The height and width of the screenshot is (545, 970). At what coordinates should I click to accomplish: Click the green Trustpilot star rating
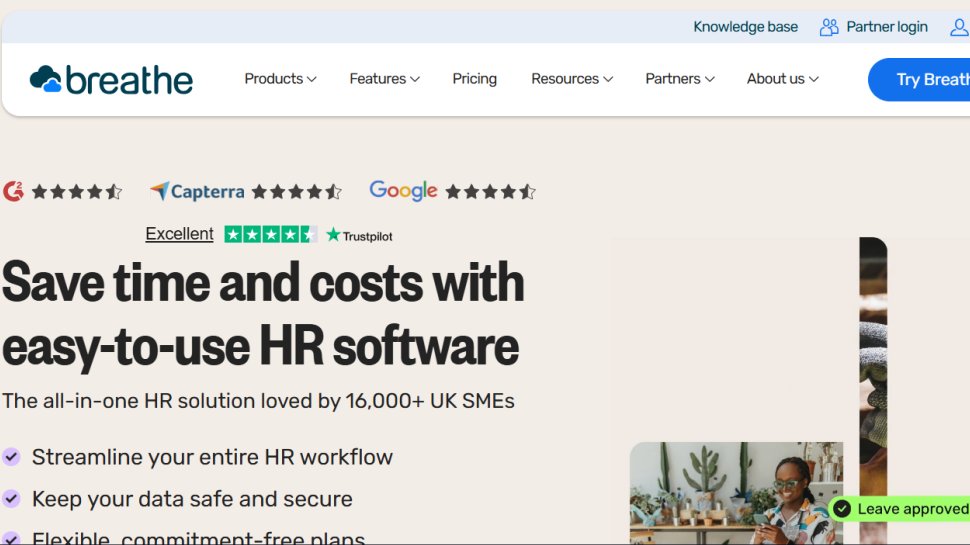tap(270, 235)
